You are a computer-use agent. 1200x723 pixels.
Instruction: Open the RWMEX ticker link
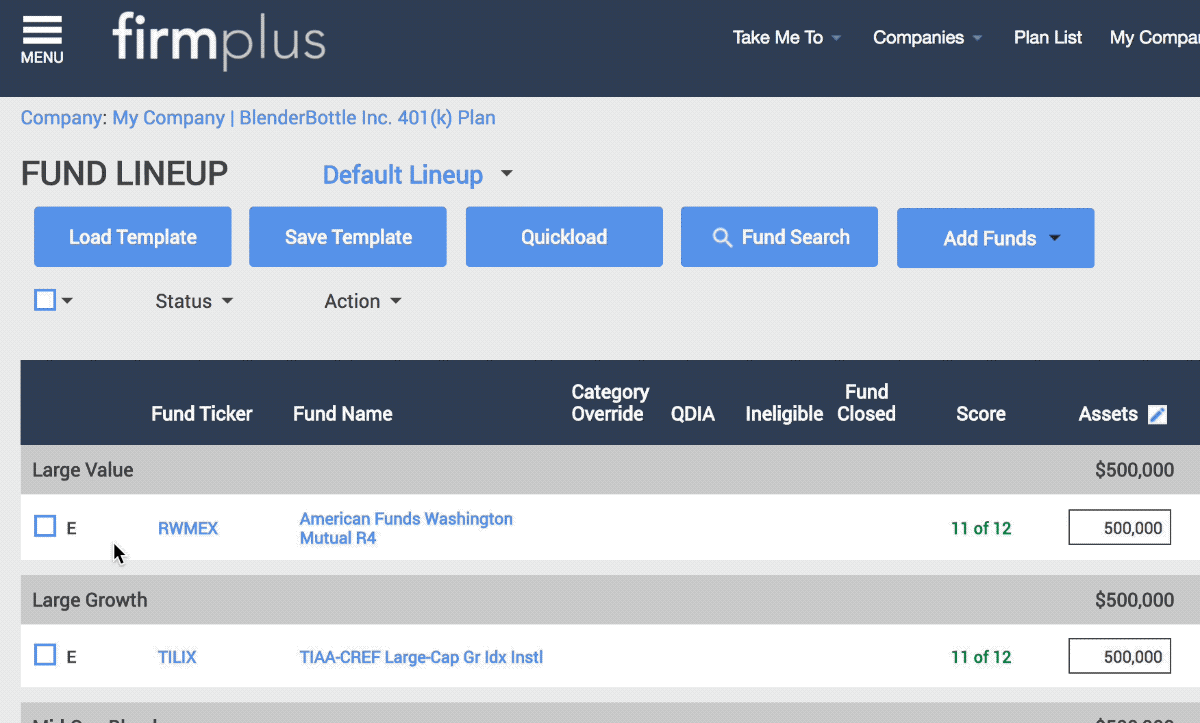click(x=188, y=528)
